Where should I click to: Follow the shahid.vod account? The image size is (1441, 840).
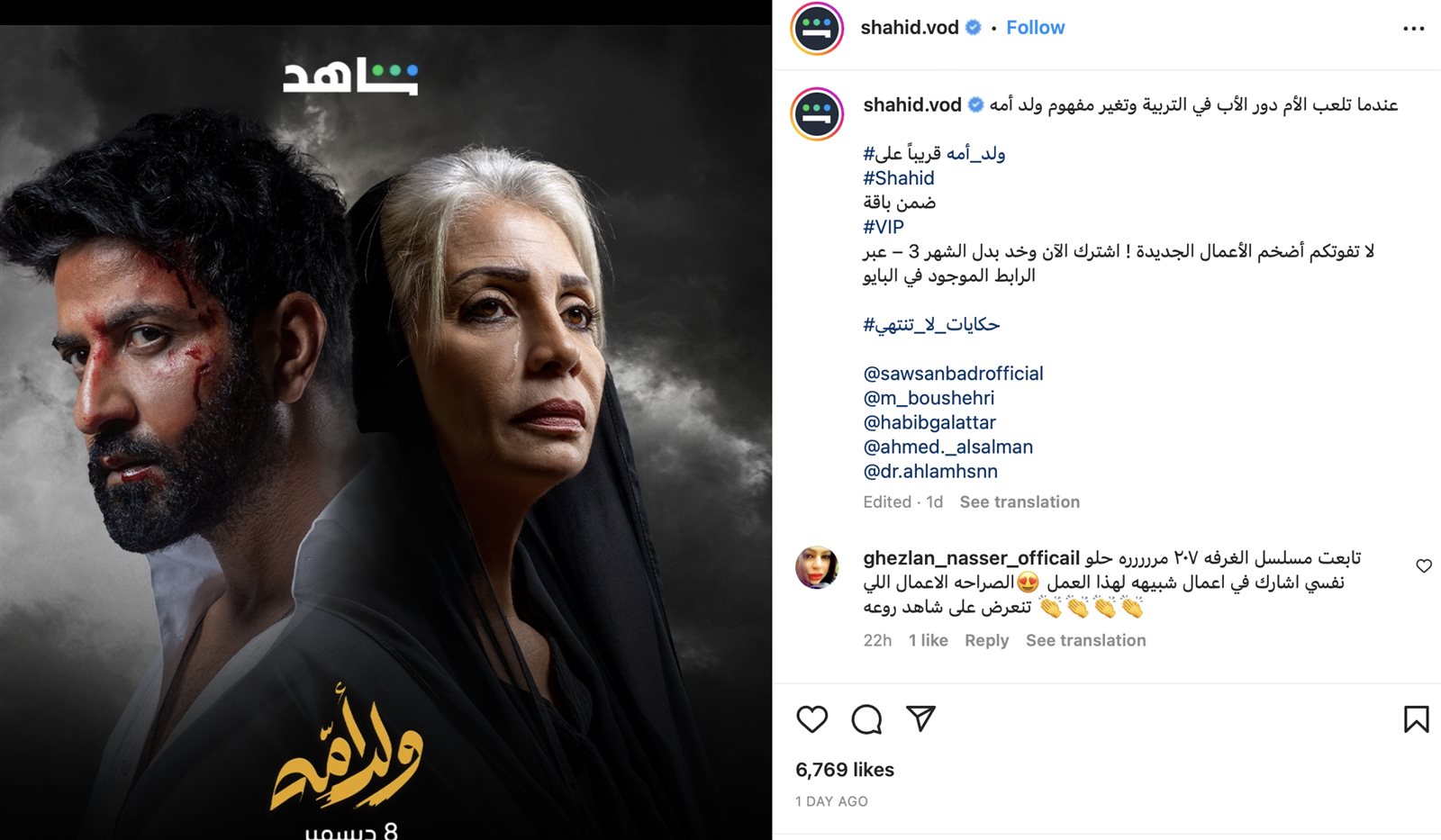(x=1035, y=28)
